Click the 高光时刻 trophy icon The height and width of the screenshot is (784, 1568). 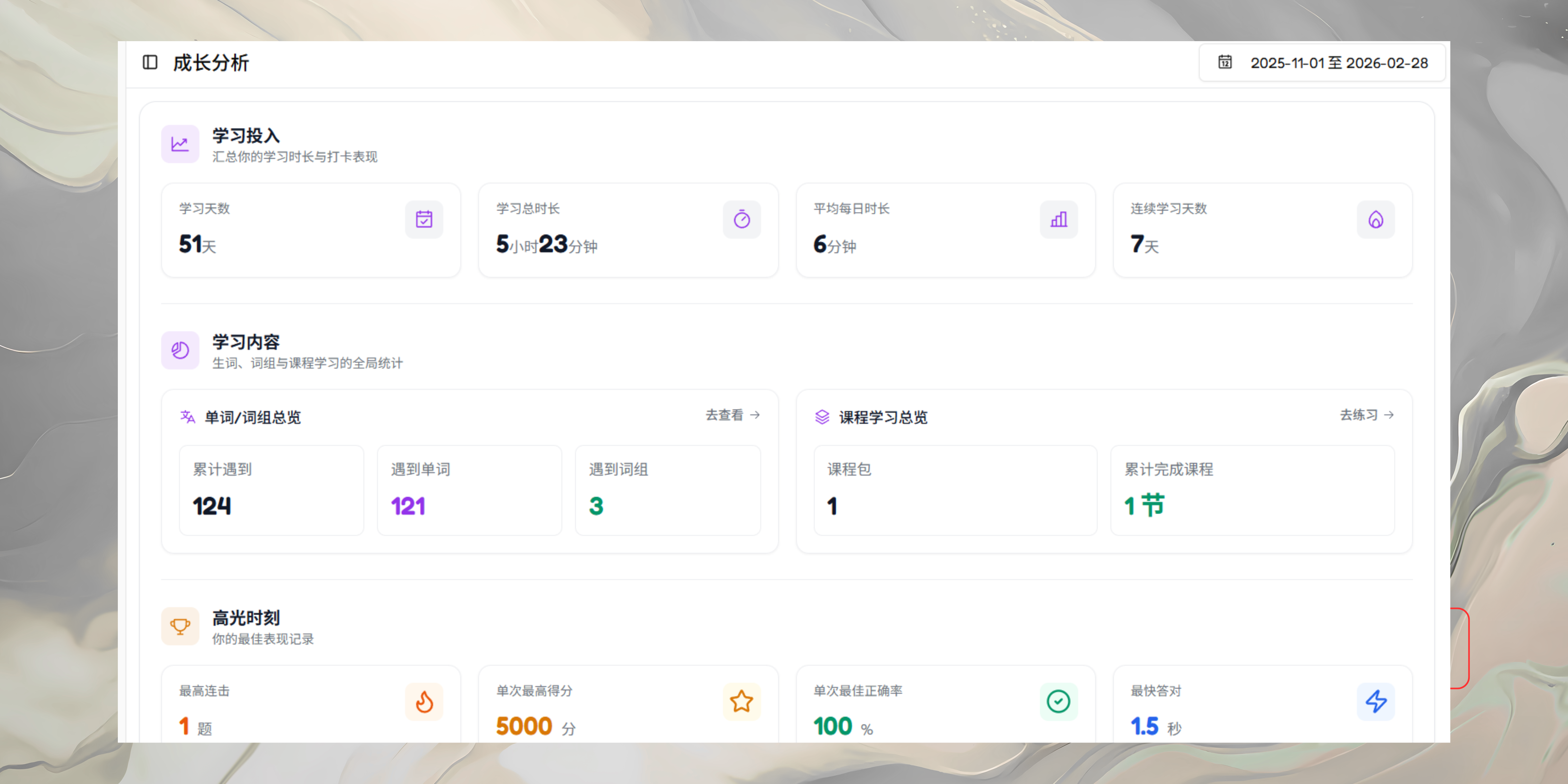(x=180, y=626)
